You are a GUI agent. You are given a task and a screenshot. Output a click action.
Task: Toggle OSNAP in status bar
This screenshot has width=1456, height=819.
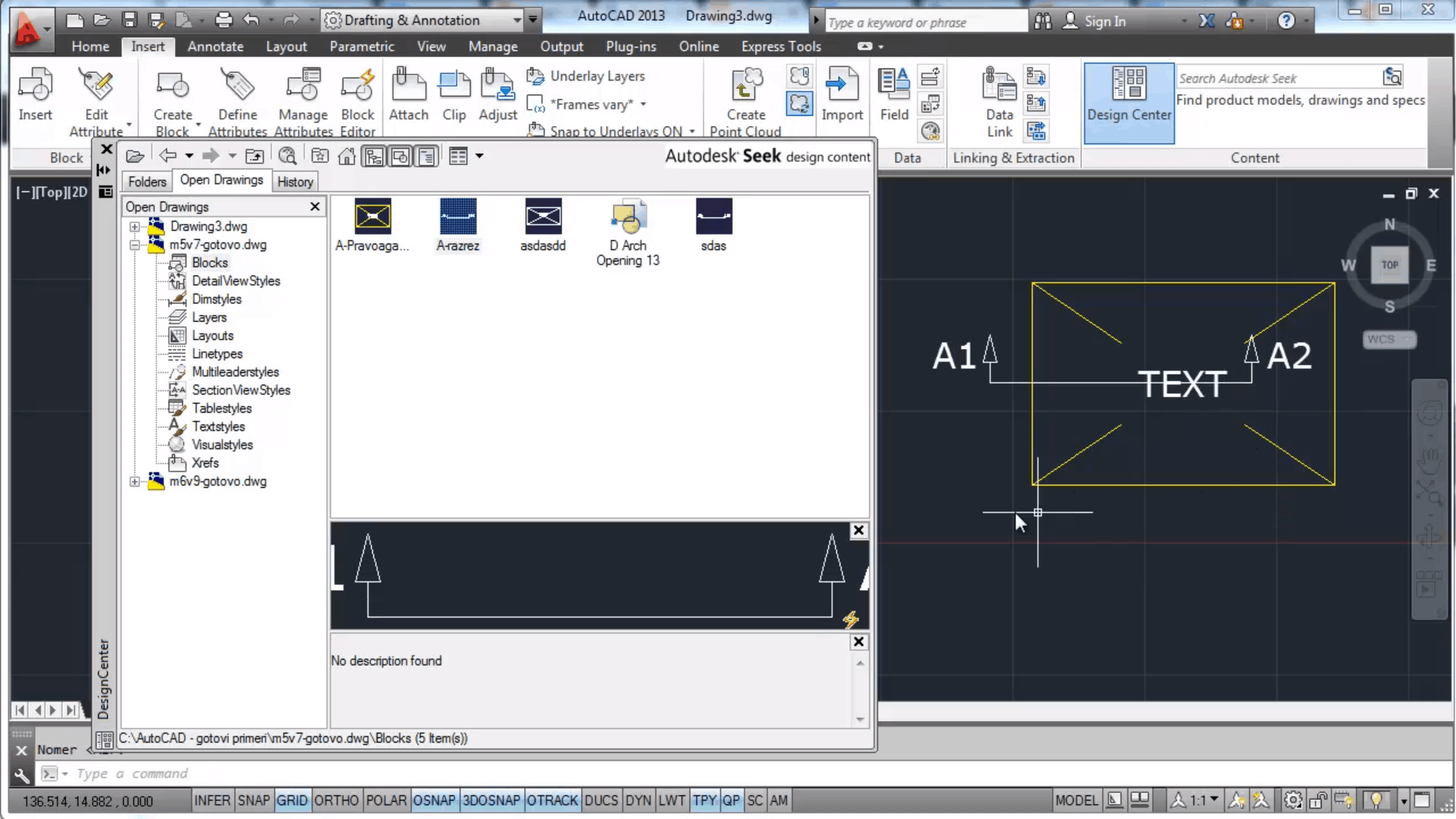click(434, 800)
